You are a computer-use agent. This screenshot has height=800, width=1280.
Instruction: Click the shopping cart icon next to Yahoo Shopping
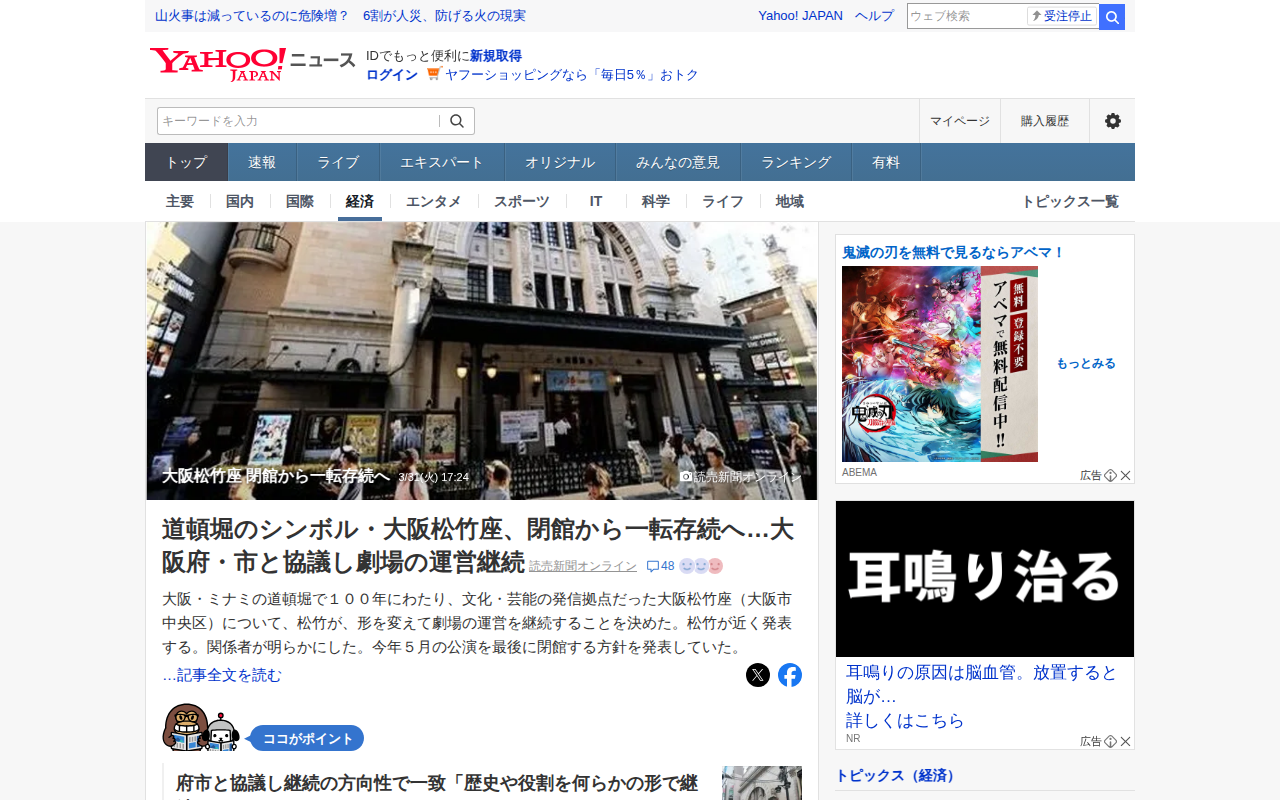tap(433, 74)
